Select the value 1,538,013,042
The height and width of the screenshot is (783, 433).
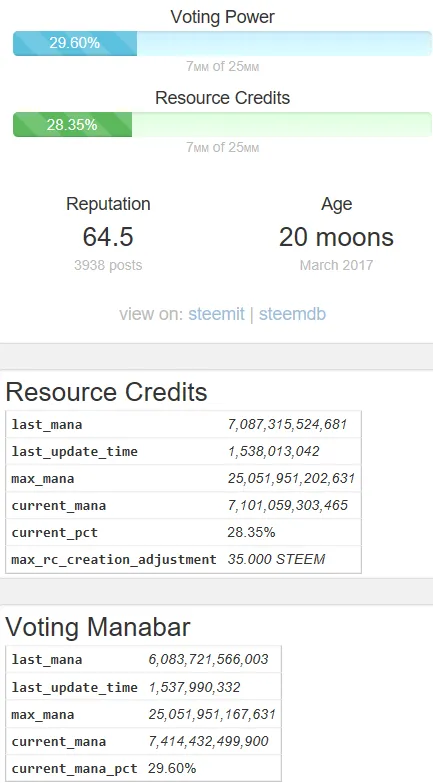click(x=273, y=451)
